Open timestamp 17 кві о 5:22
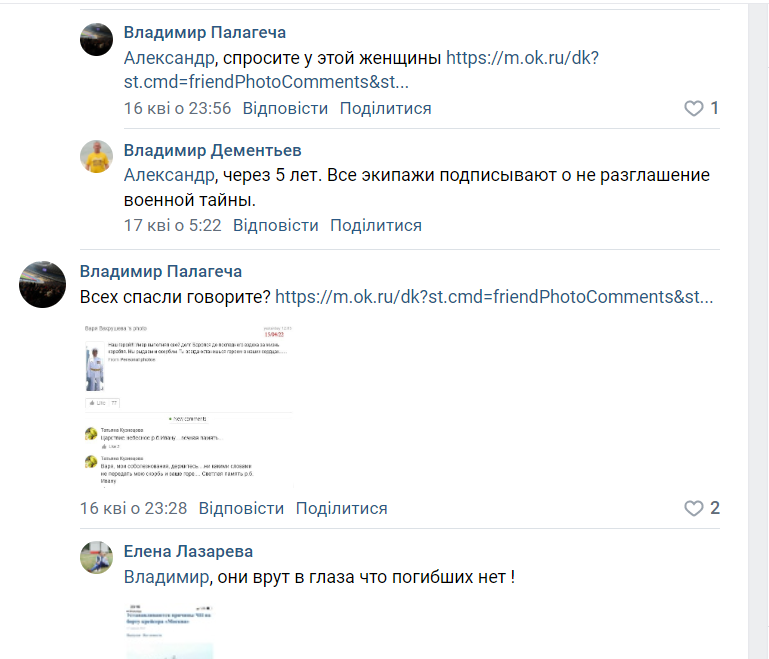Image resolution: width=769 pixels, height=659 pixels. [x=172, y=225]
